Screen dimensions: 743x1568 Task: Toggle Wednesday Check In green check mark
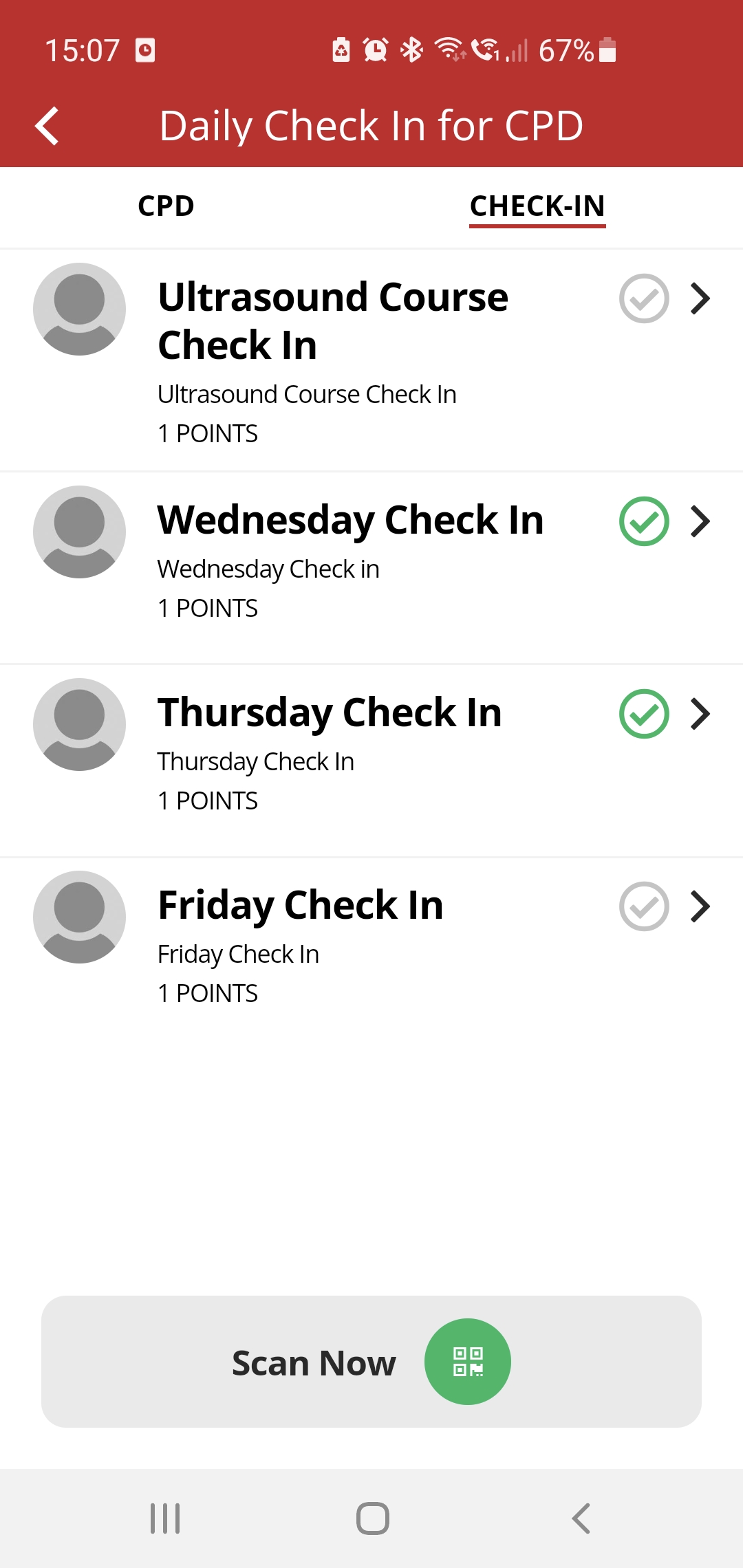[x=644, y=521]
